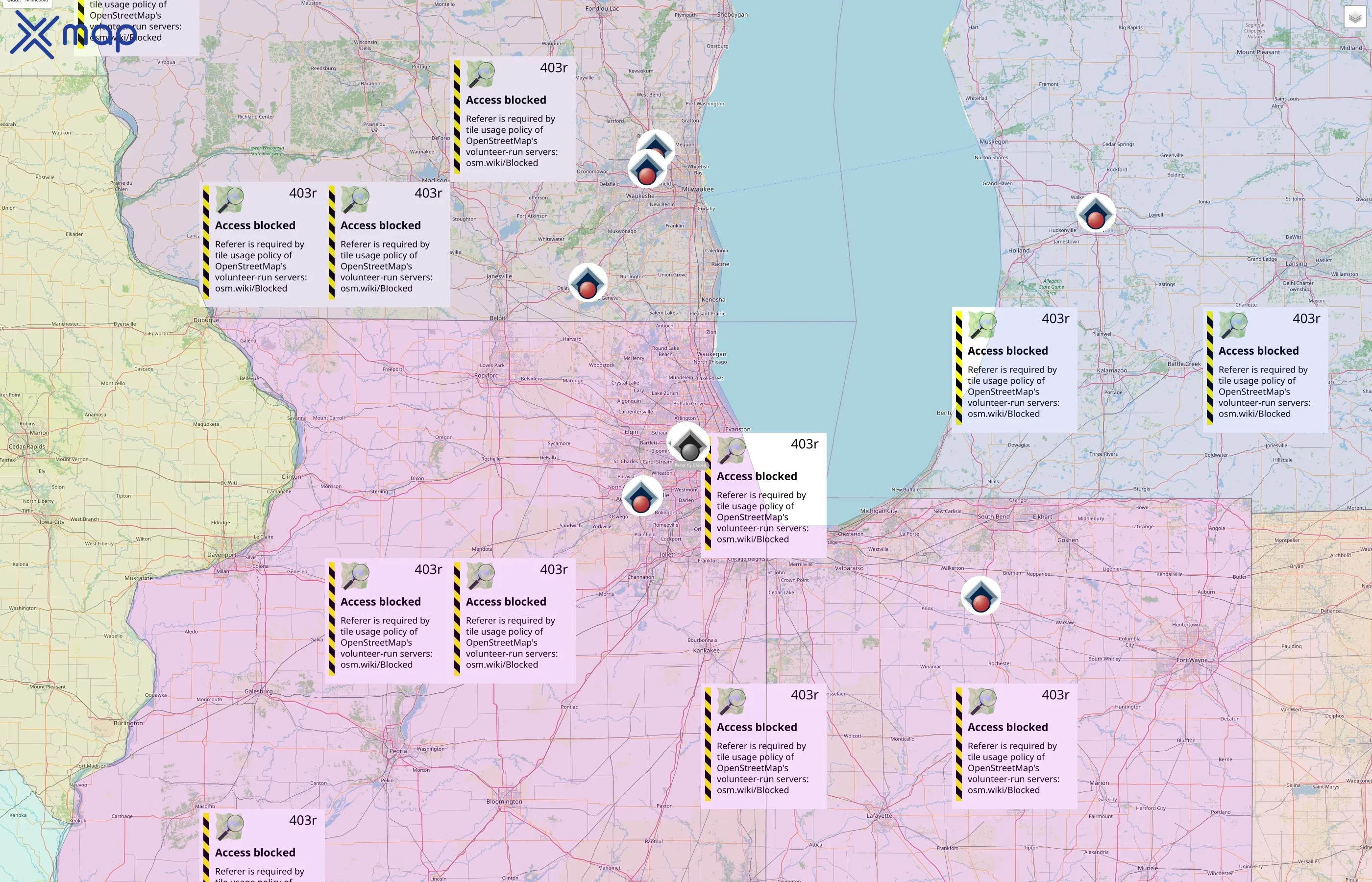Viewport: 1372px width, 882px height.
Task: Click the Muncie city label
Action: pos(1148,868)
